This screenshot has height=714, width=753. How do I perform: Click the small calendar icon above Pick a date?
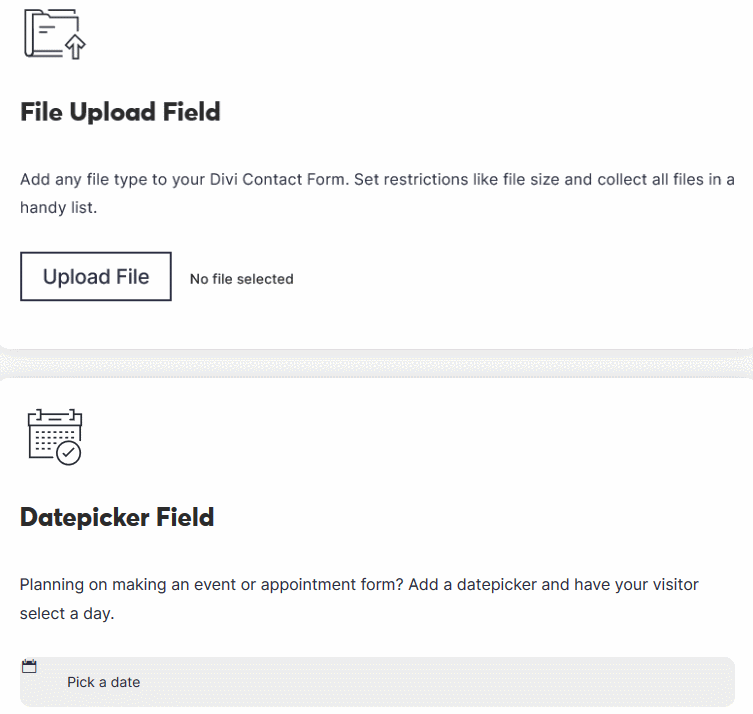pos(29,666)
